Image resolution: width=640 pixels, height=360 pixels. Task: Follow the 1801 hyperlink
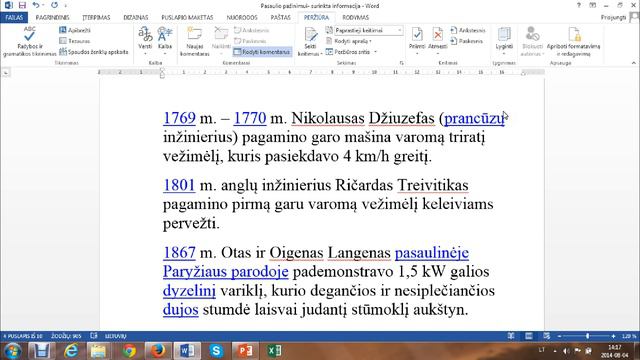(179, 185)
